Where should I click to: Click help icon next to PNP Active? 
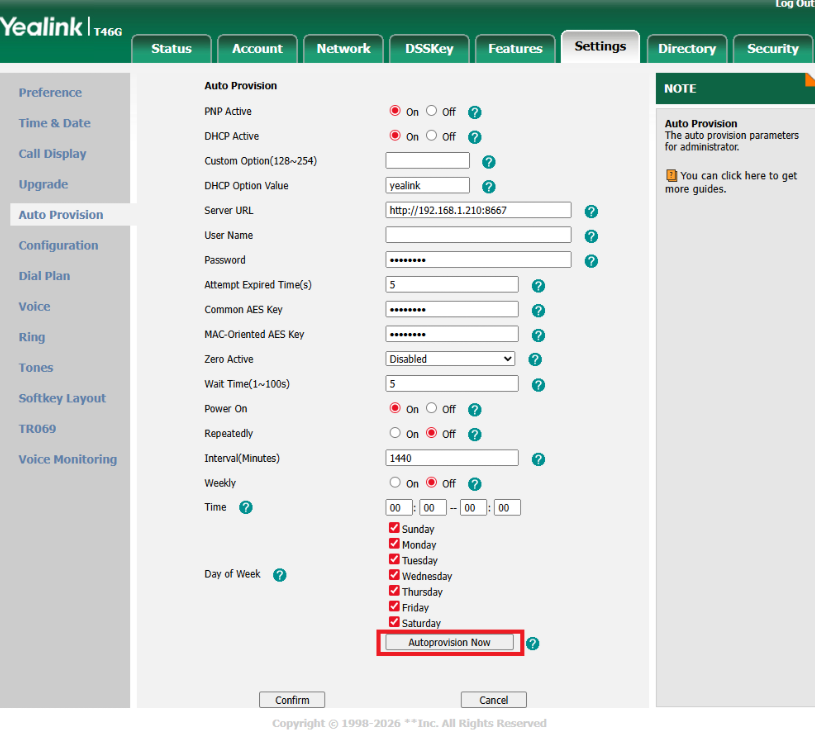475,112
